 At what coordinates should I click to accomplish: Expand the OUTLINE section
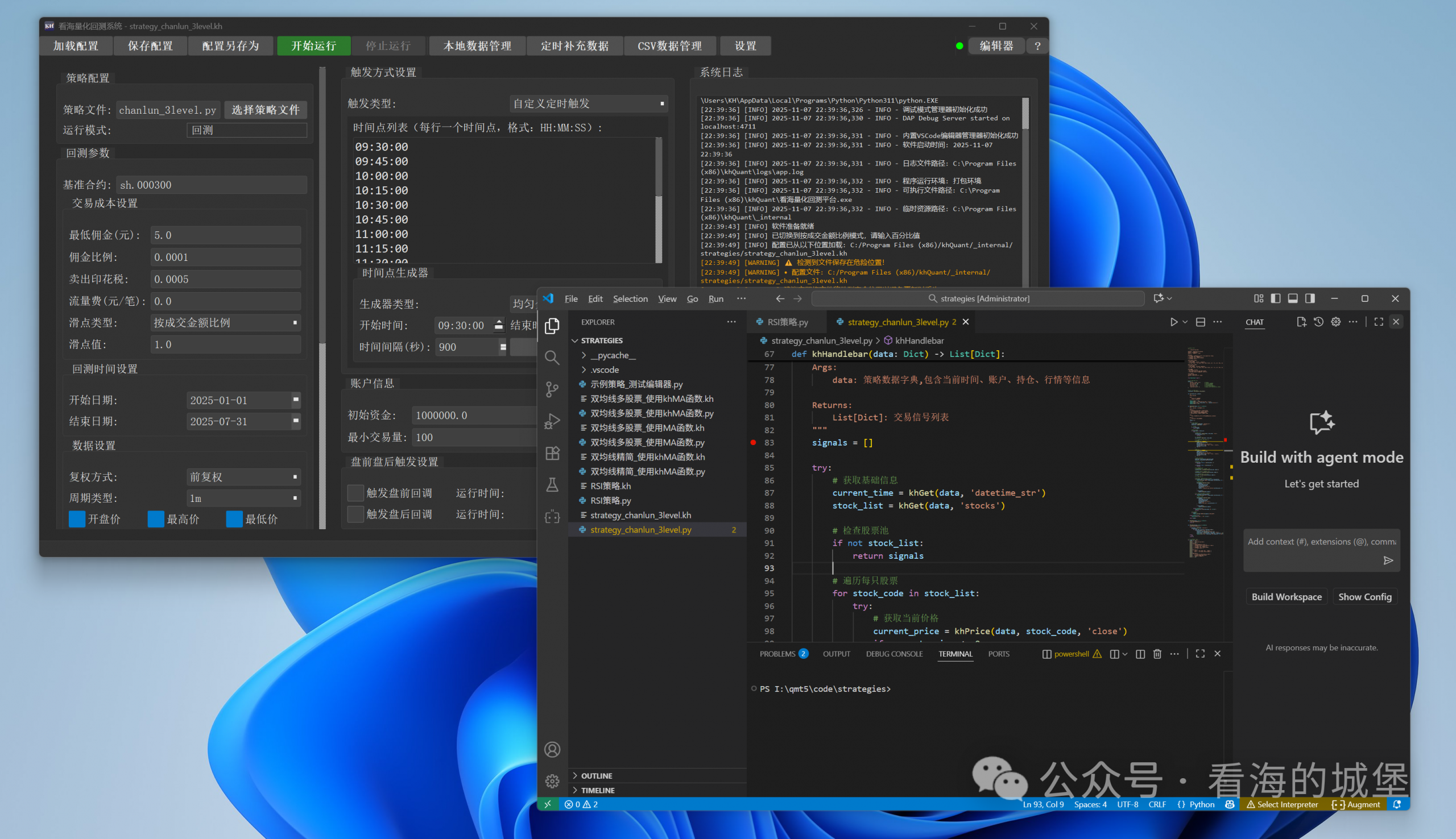596,775
